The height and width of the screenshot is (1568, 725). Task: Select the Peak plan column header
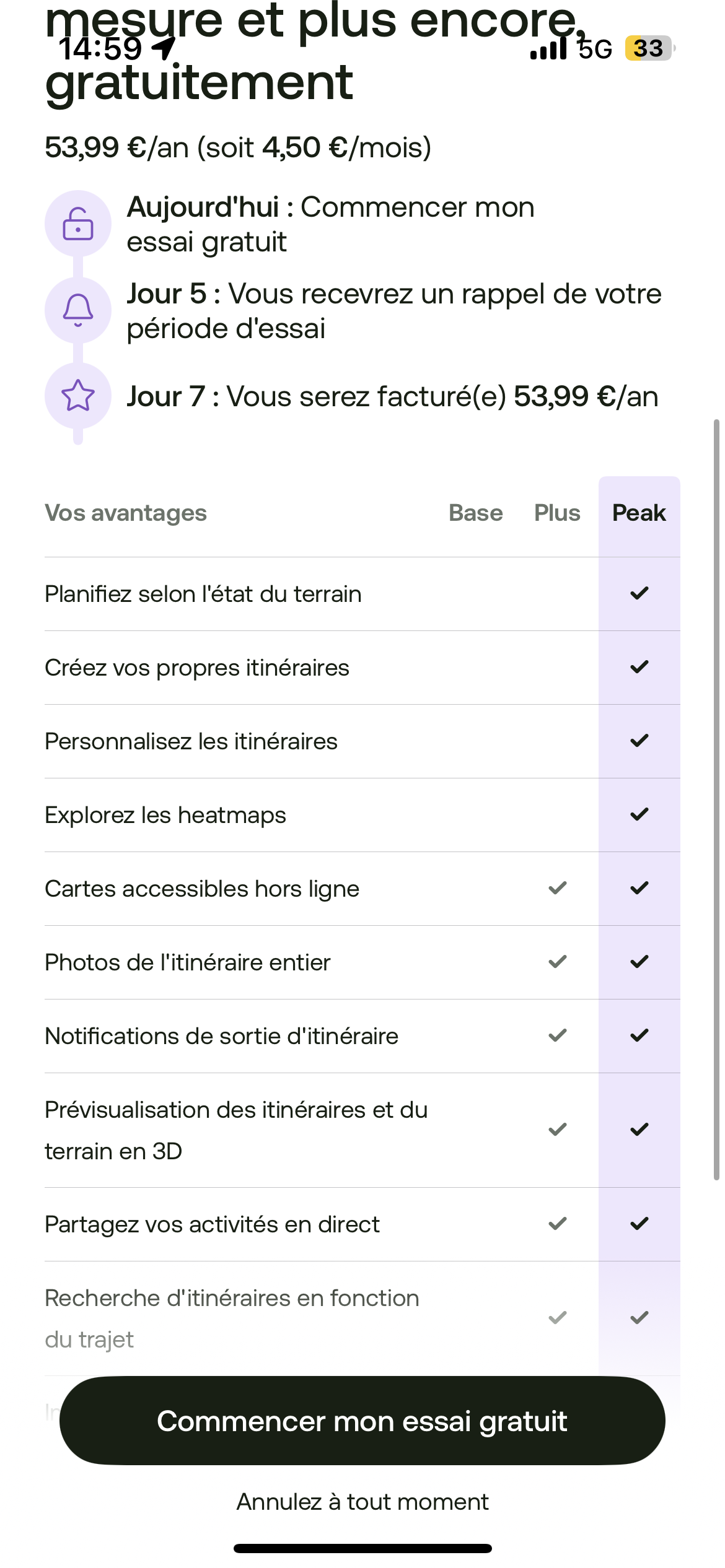[x=639, y=513]
